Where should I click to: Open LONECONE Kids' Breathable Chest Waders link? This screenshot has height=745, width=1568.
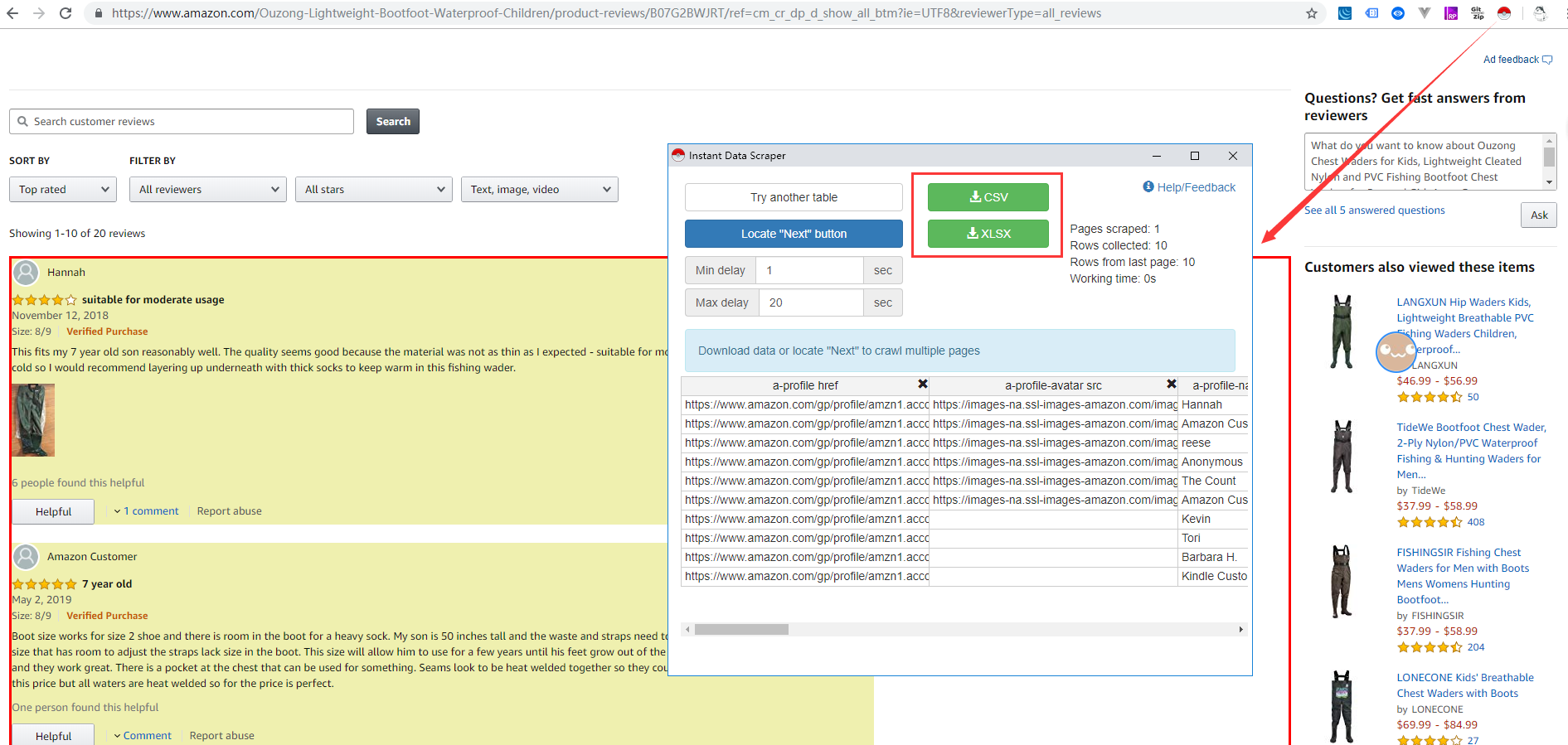coord(1465,685)
